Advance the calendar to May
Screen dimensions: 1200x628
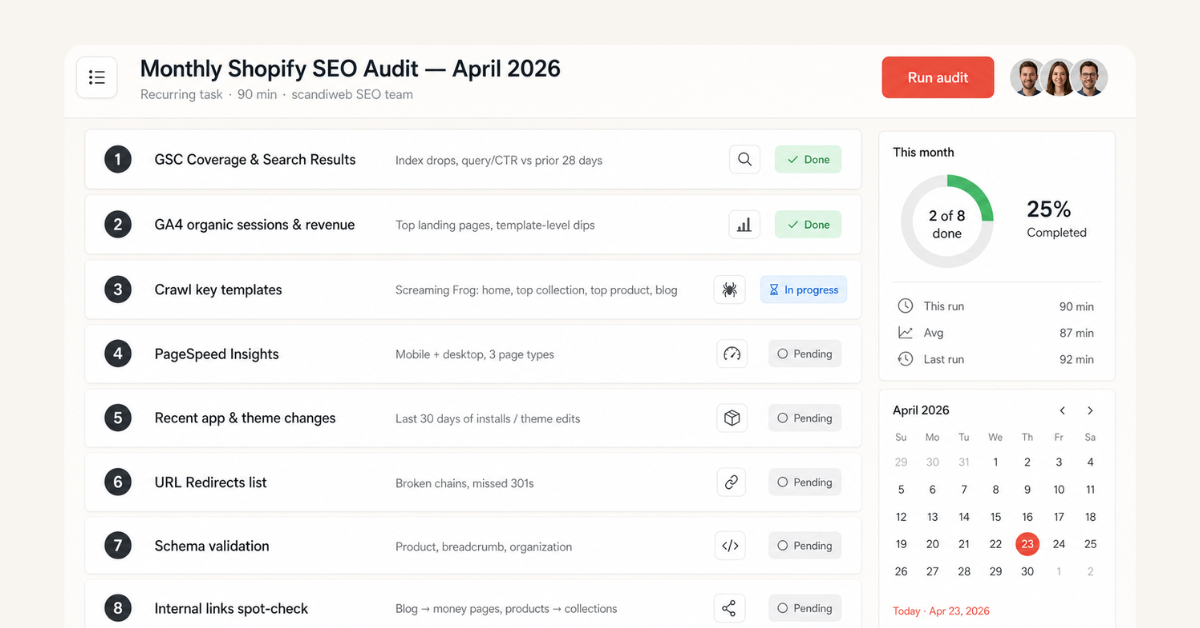(1090, 410)
